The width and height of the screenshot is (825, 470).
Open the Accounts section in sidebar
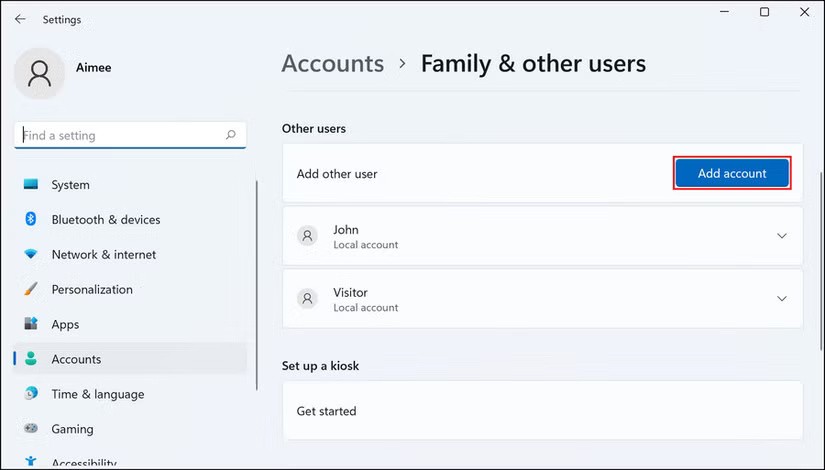coord(76,359)
